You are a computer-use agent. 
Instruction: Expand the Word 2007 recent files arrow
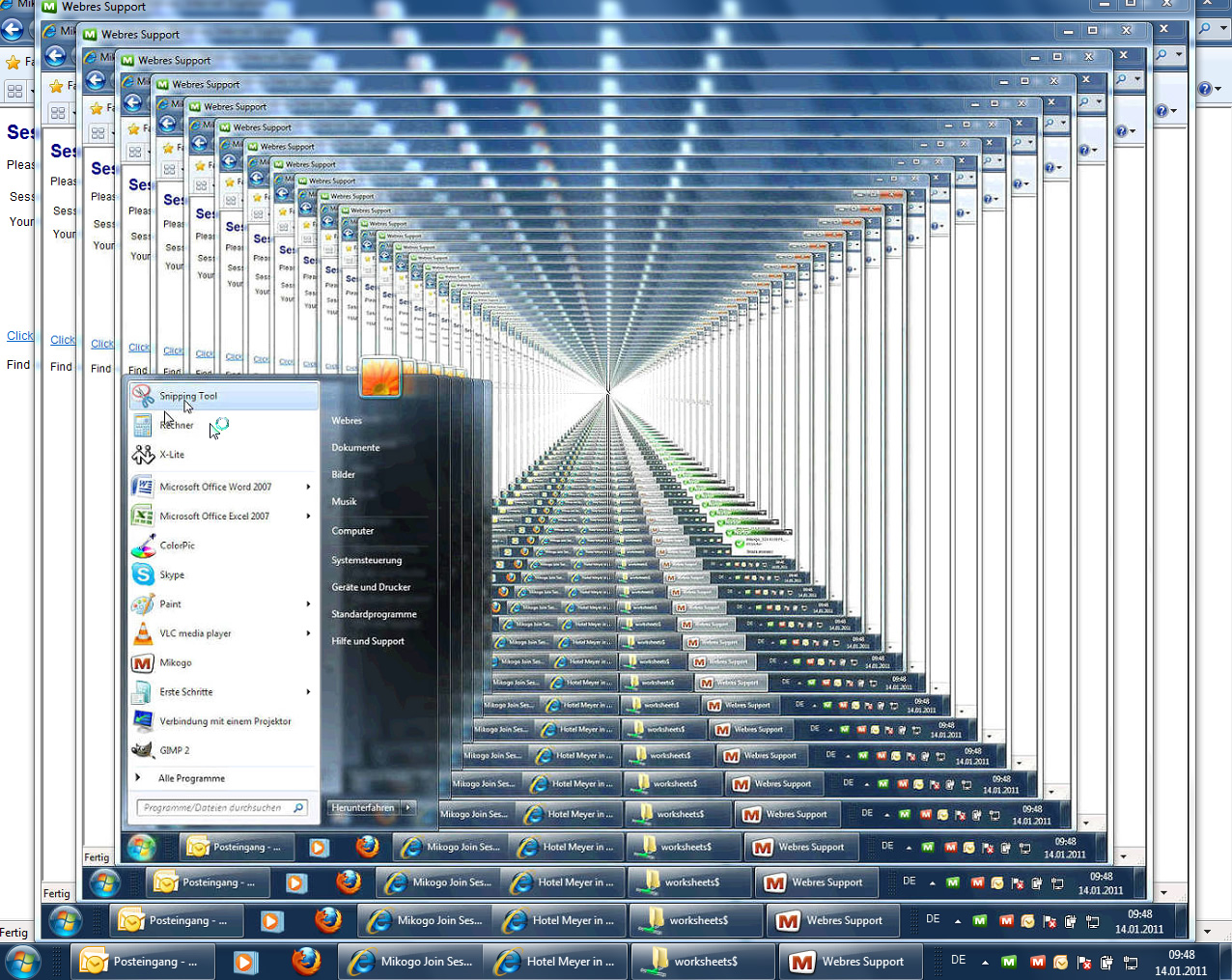point(308,487)
